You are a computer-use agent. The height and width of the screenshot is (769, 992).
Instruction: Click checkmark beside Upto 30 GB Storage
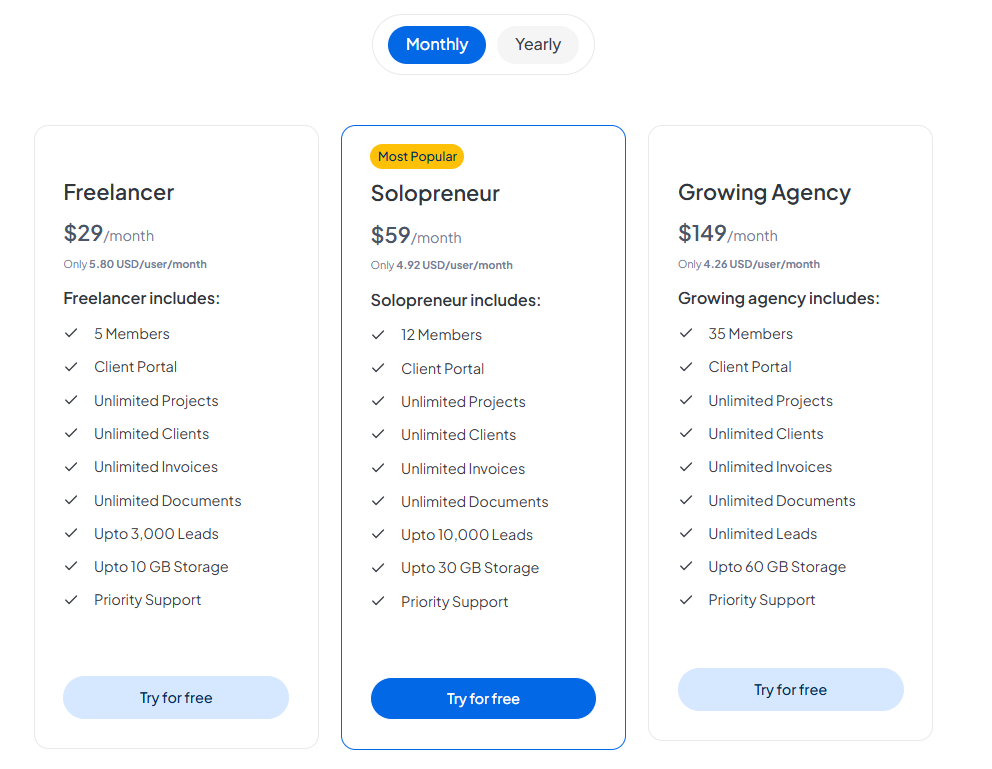(378, 568)
